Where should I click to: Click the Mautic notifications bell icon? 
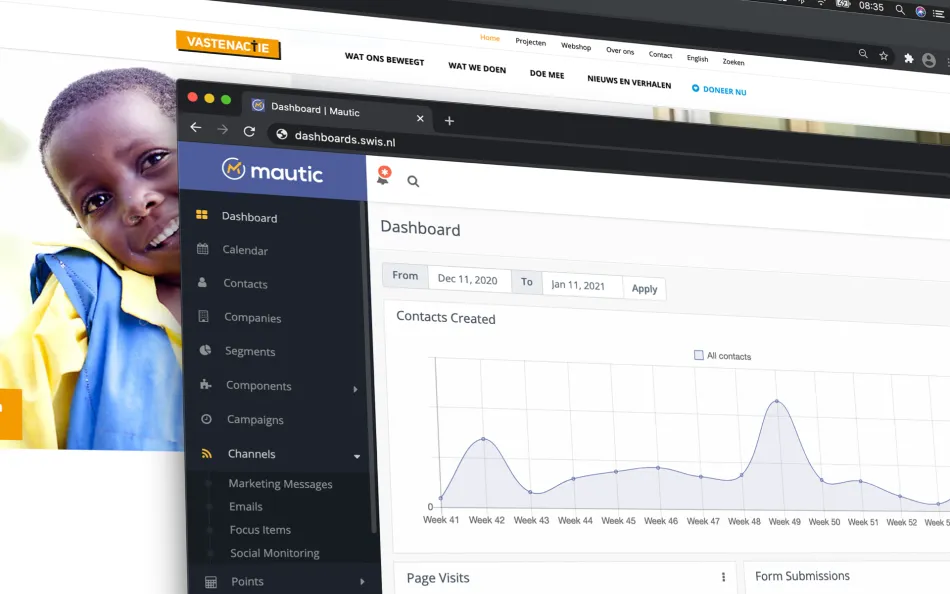[383, 174]
